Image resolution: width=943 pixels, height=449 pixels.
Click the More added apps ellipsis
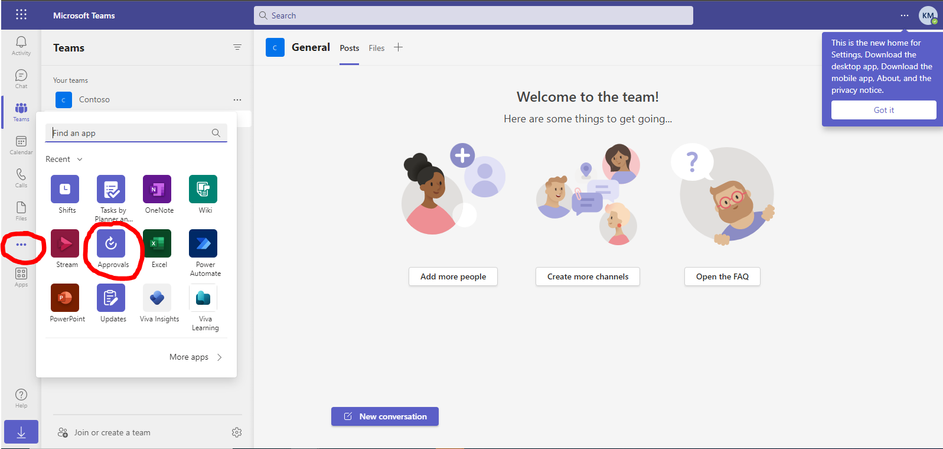point(21,245)
